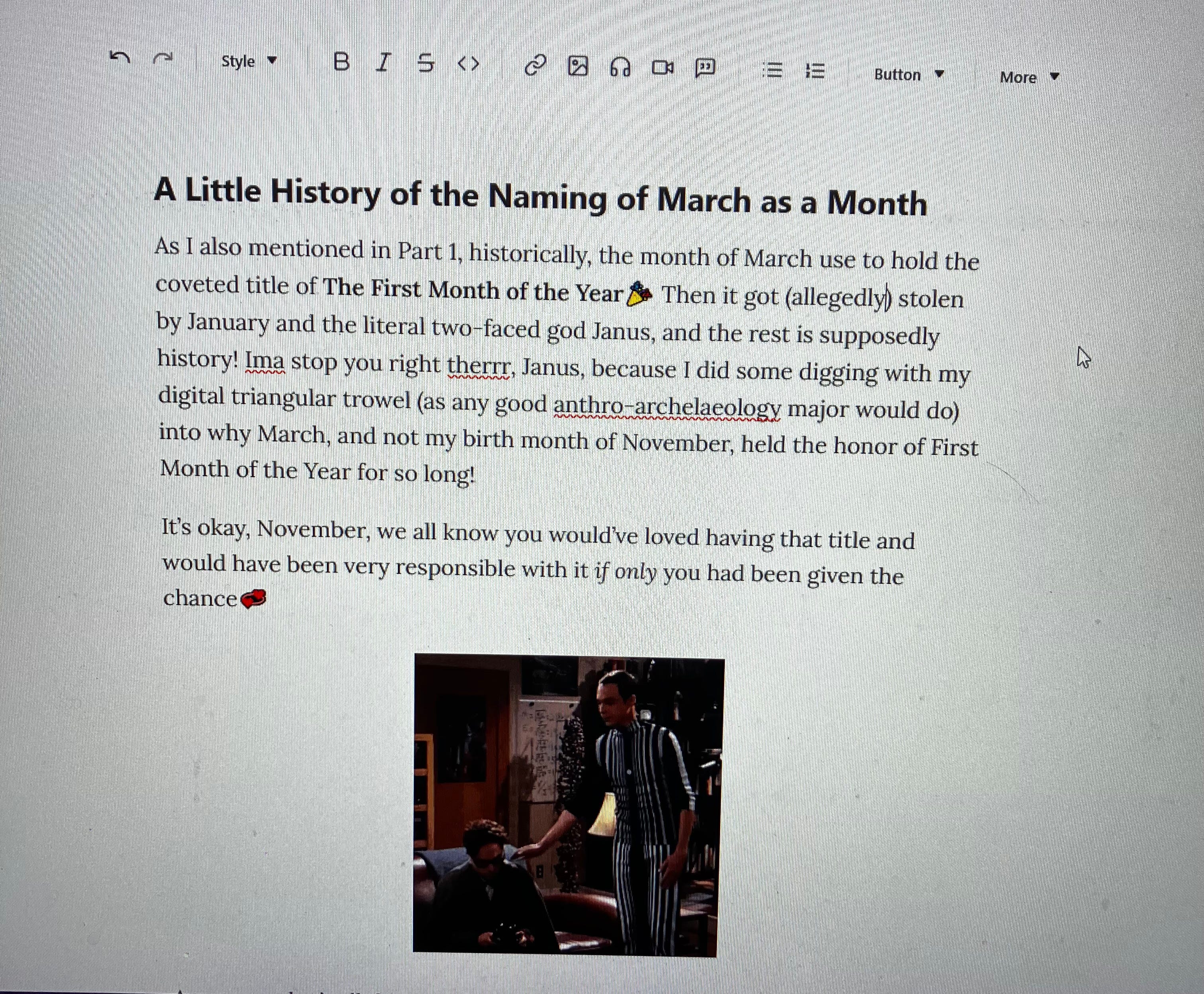Click the underlined word 'anthro-archelaeology'
This screenshot has height=994, width=1204.
pyautogui.click(x=667, y=407)
